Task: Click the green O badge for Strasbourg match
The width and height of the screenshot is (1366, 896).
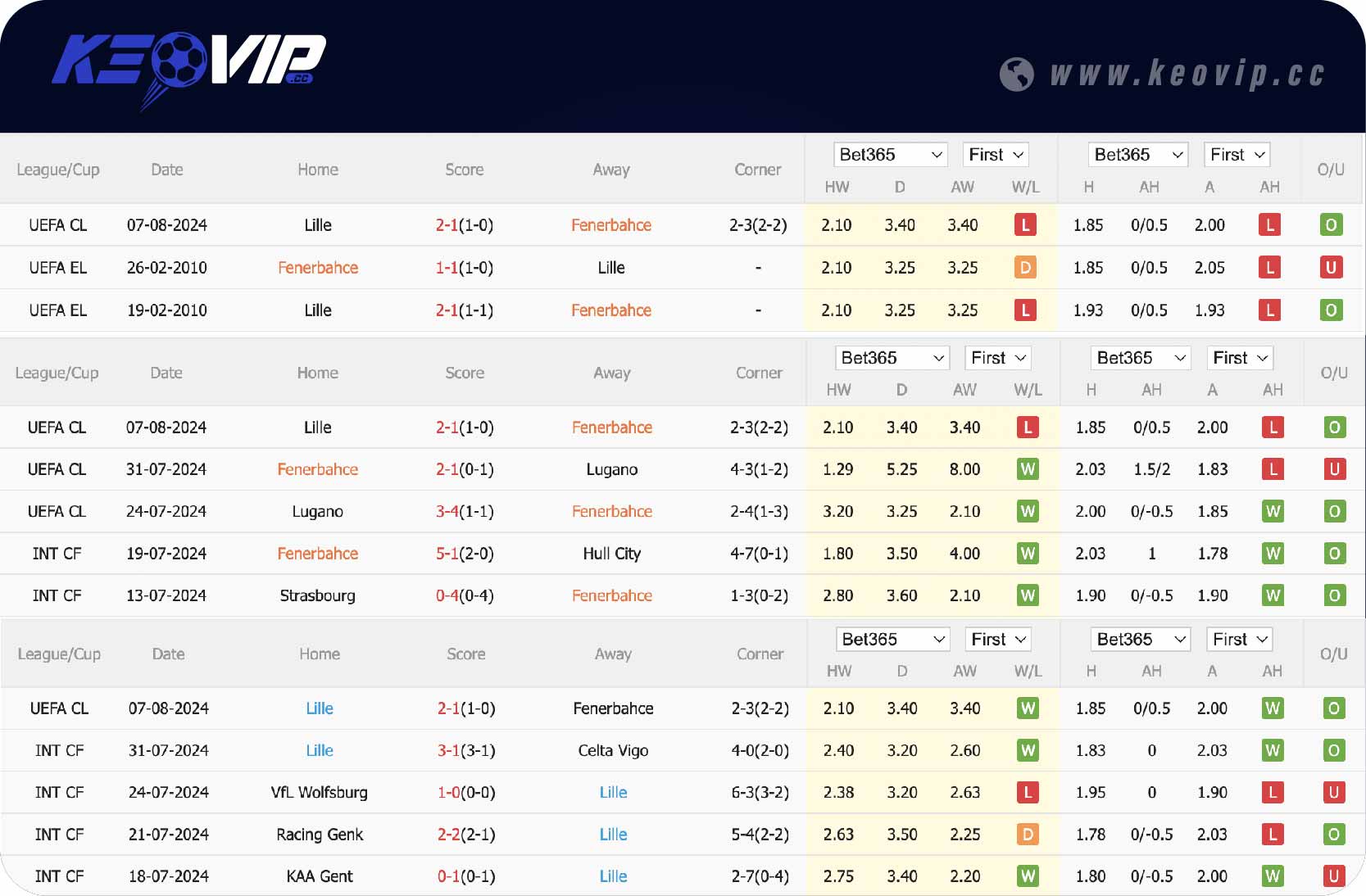Action: click(x=1334, y=595)
